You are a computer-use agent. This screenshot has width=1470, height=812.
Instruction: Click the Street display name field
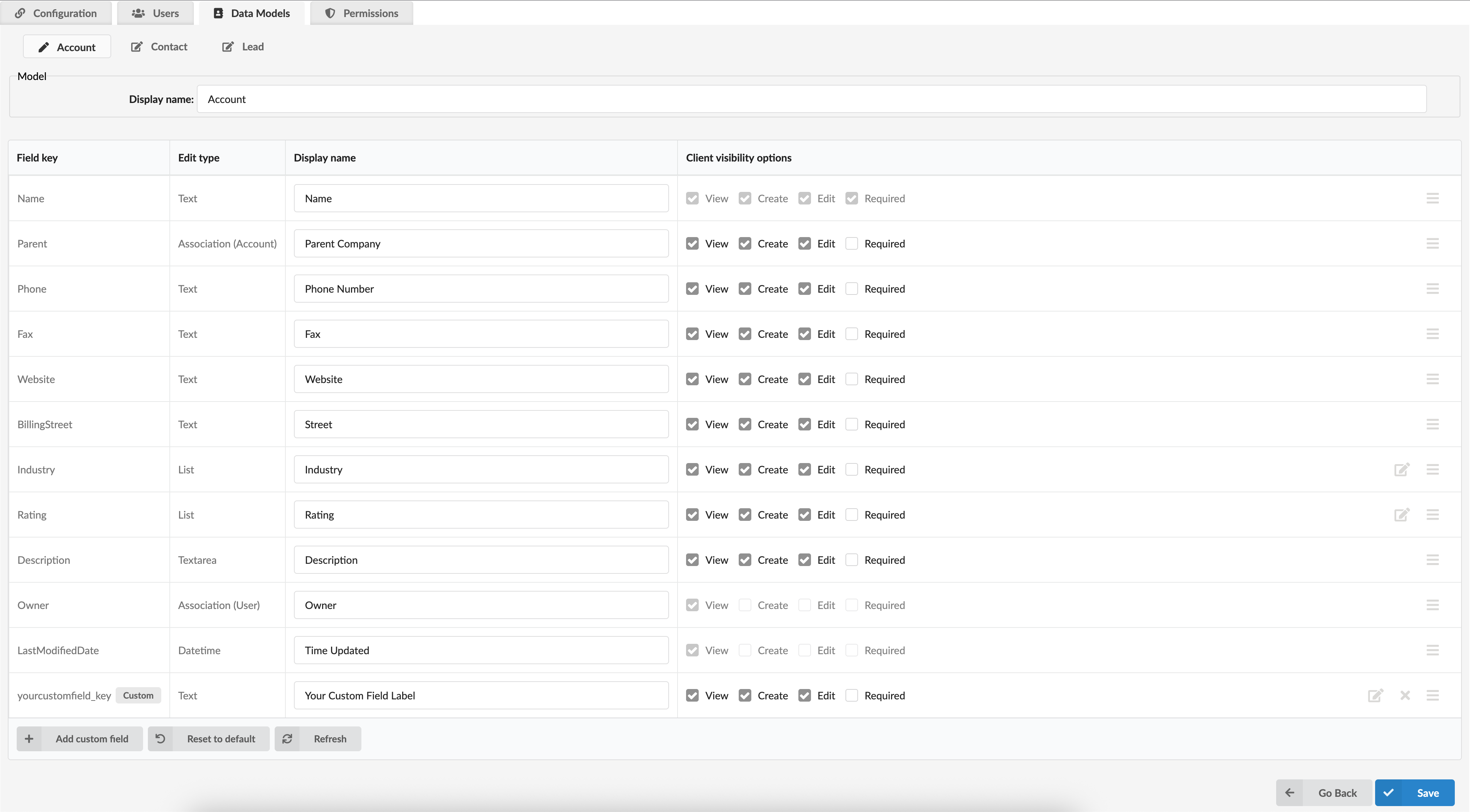pos(481,424)
